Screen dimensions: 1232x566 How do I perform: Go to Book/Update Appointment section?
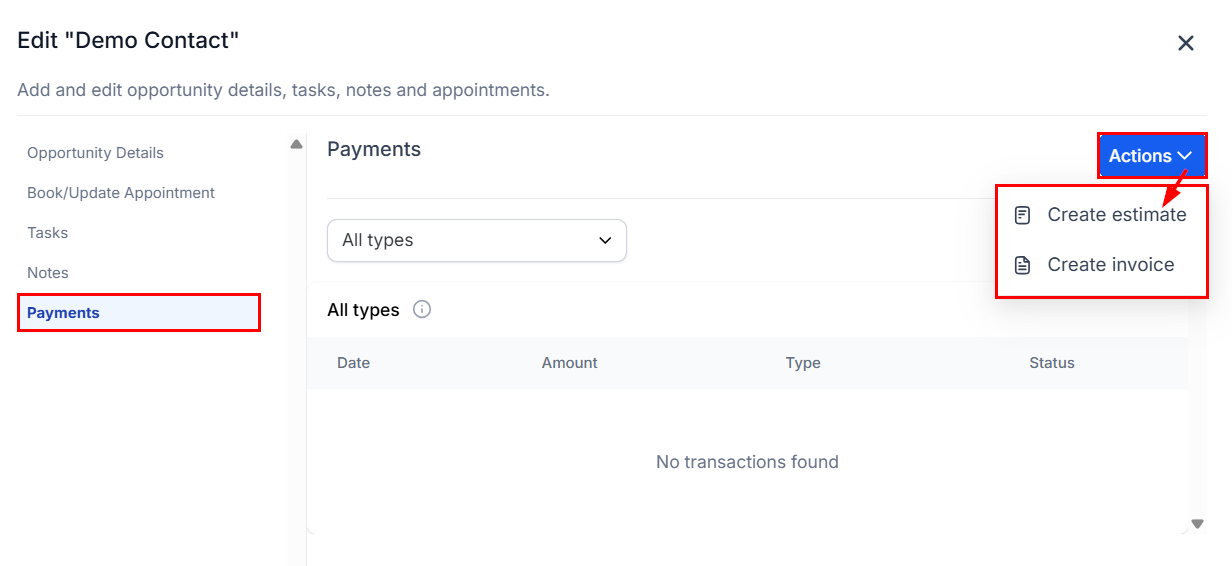pos(121,193)
